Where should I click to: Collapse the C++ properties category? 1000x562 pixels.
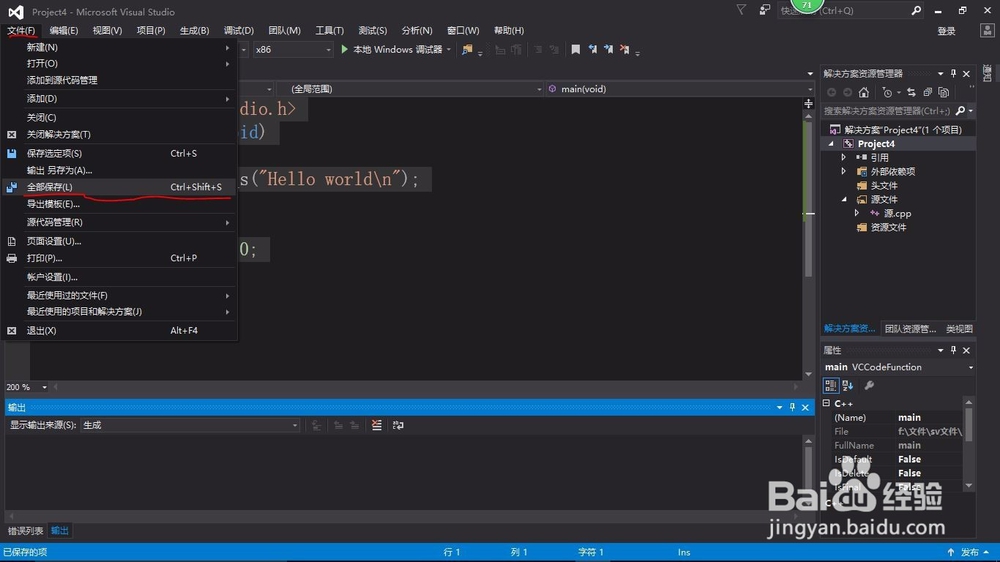827,404
